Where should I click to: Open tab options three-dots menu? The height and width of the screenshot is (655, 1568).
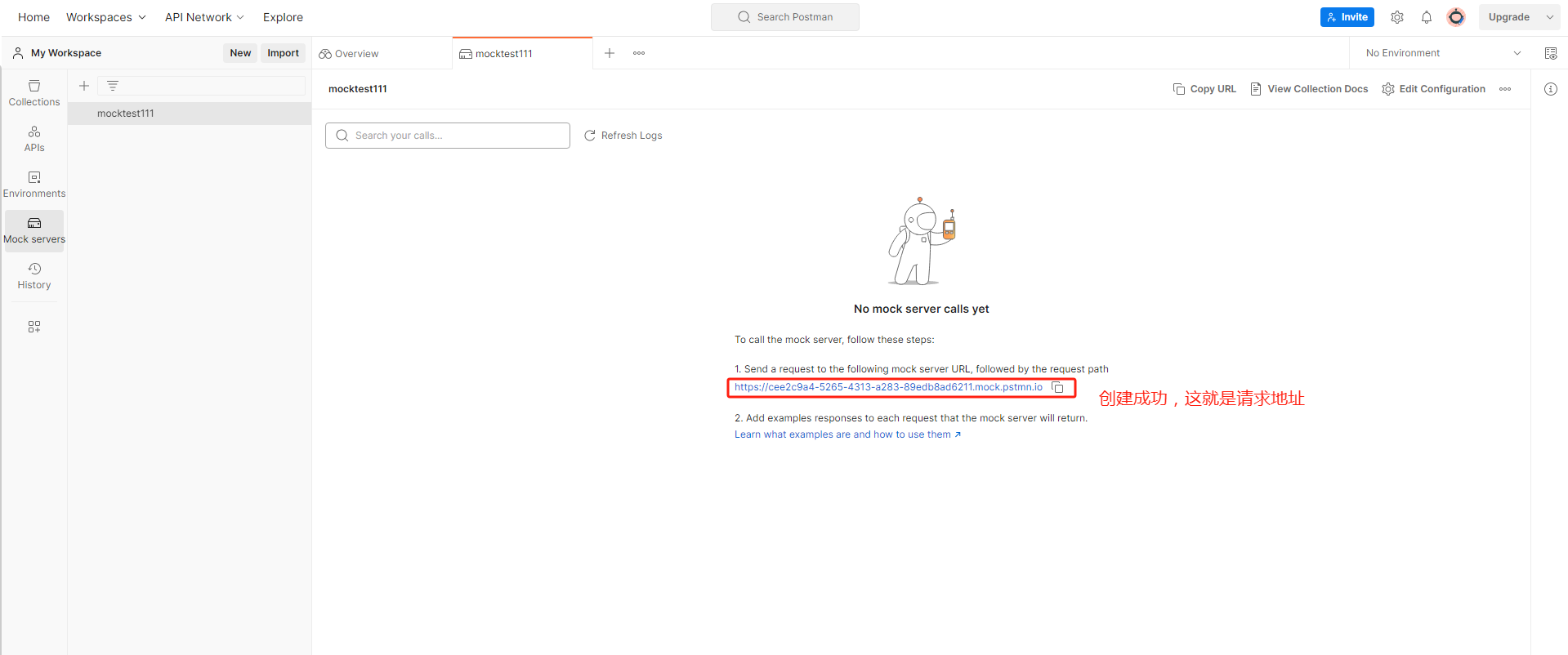(639, 53)
